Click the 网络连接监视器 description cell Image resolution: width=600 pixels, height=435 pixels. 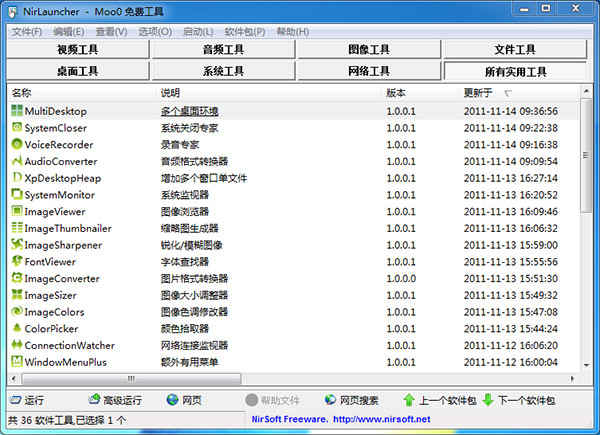click(x=194, y=345)
